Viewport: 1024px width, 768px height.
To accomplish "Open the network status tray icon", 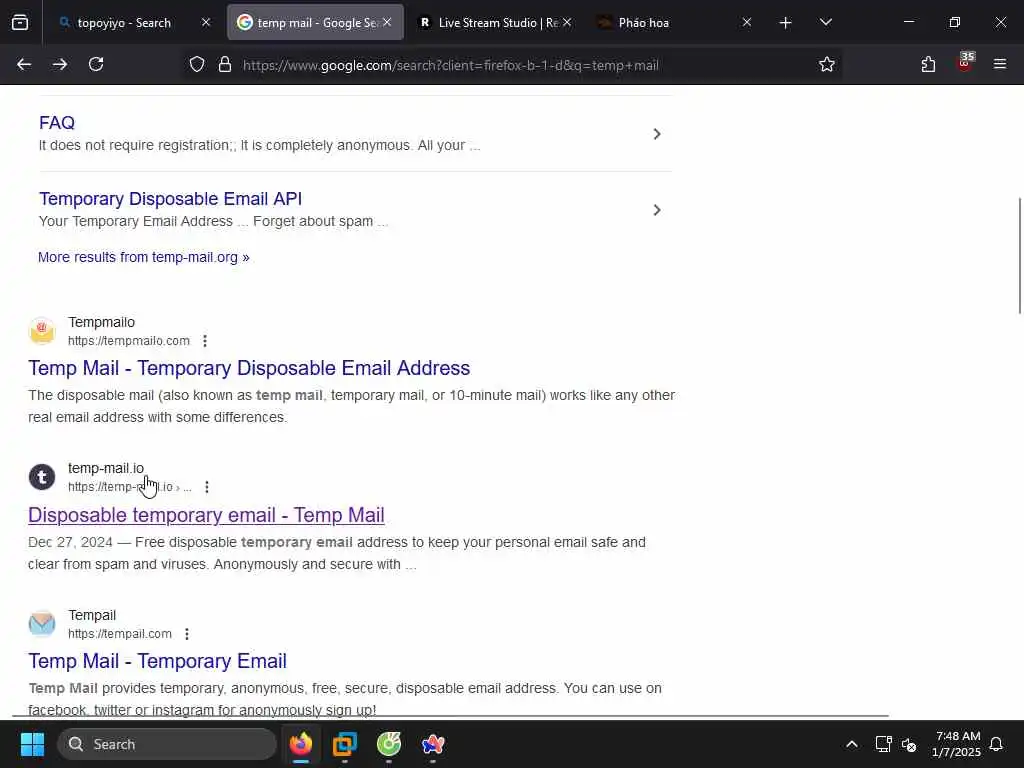I will 883,744.
